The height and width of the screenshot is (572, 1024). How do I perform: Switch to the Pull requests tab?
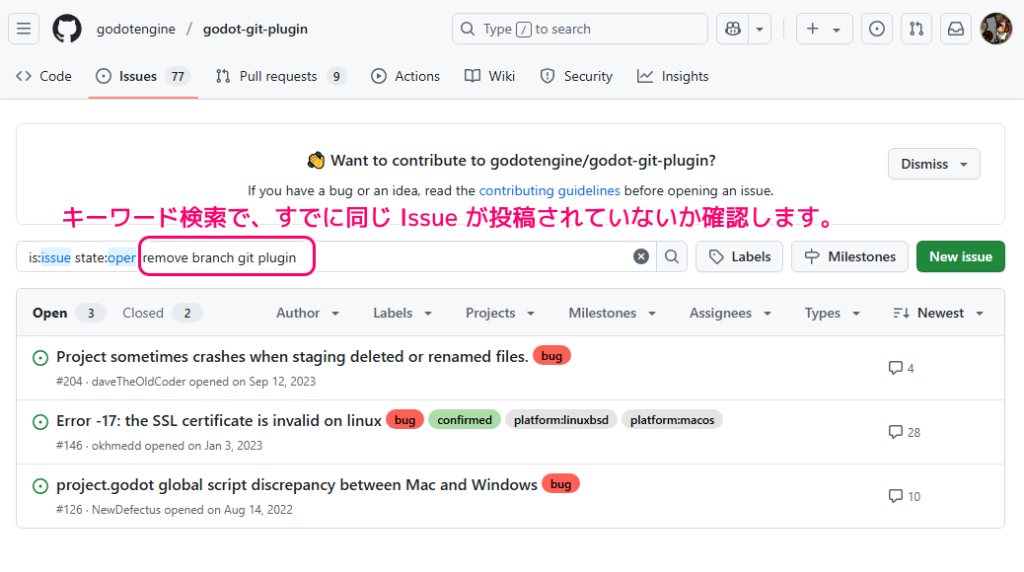280,76
